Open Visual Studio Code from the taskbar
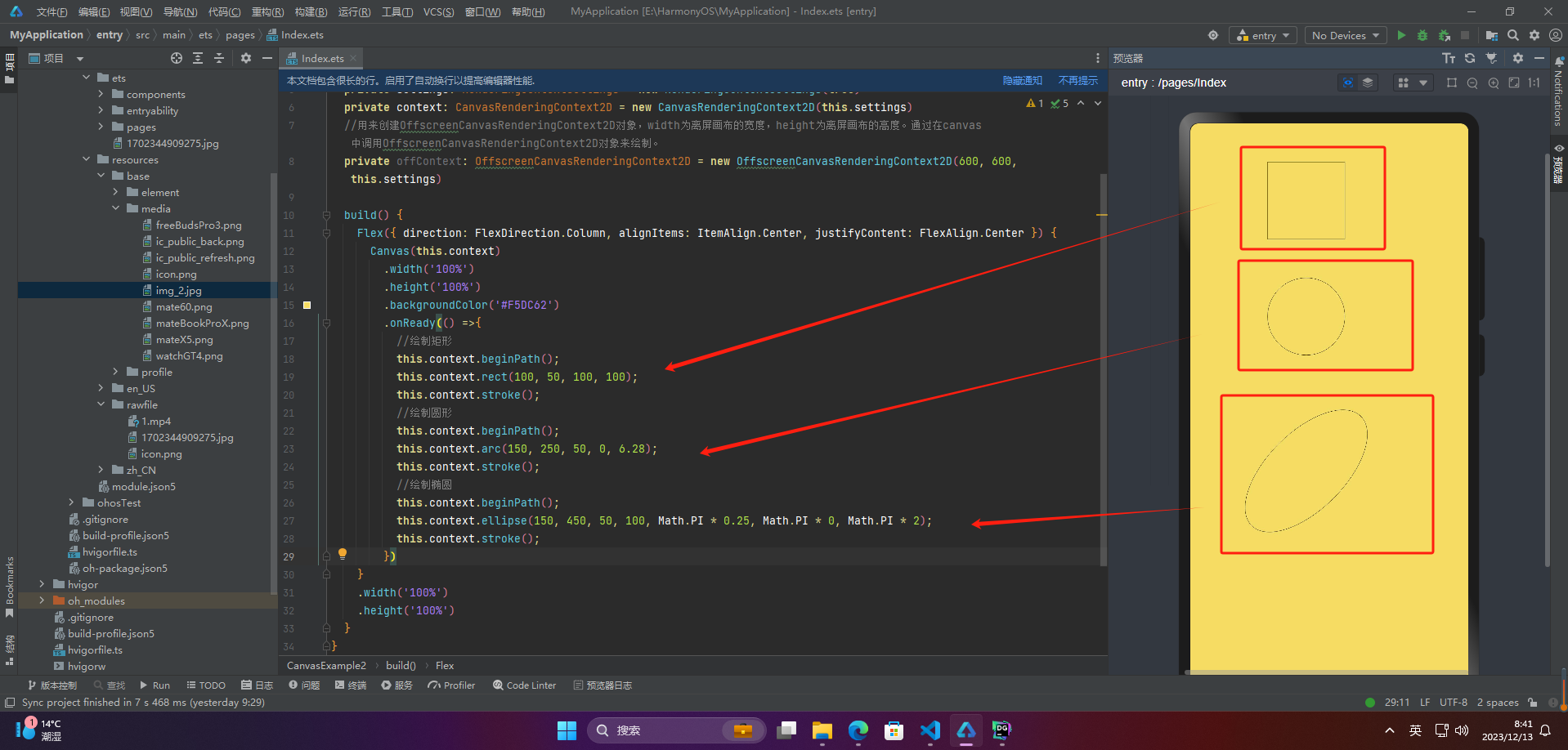This screenshot has height=750, width=1568. [x=930, y=730]
